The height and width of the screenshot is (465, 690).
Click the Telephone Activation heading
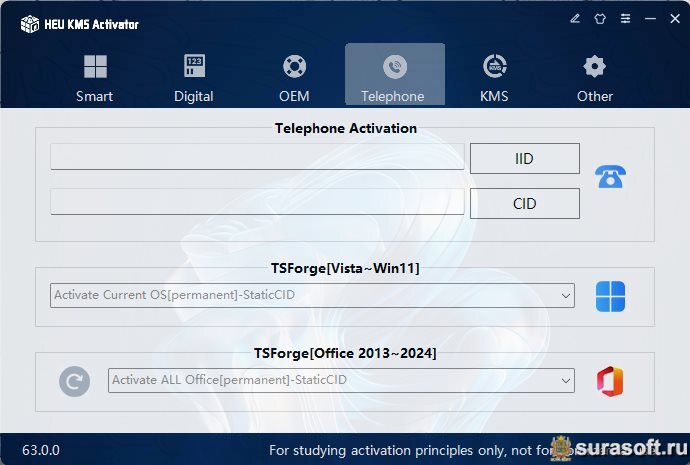(x=346, y=128)
